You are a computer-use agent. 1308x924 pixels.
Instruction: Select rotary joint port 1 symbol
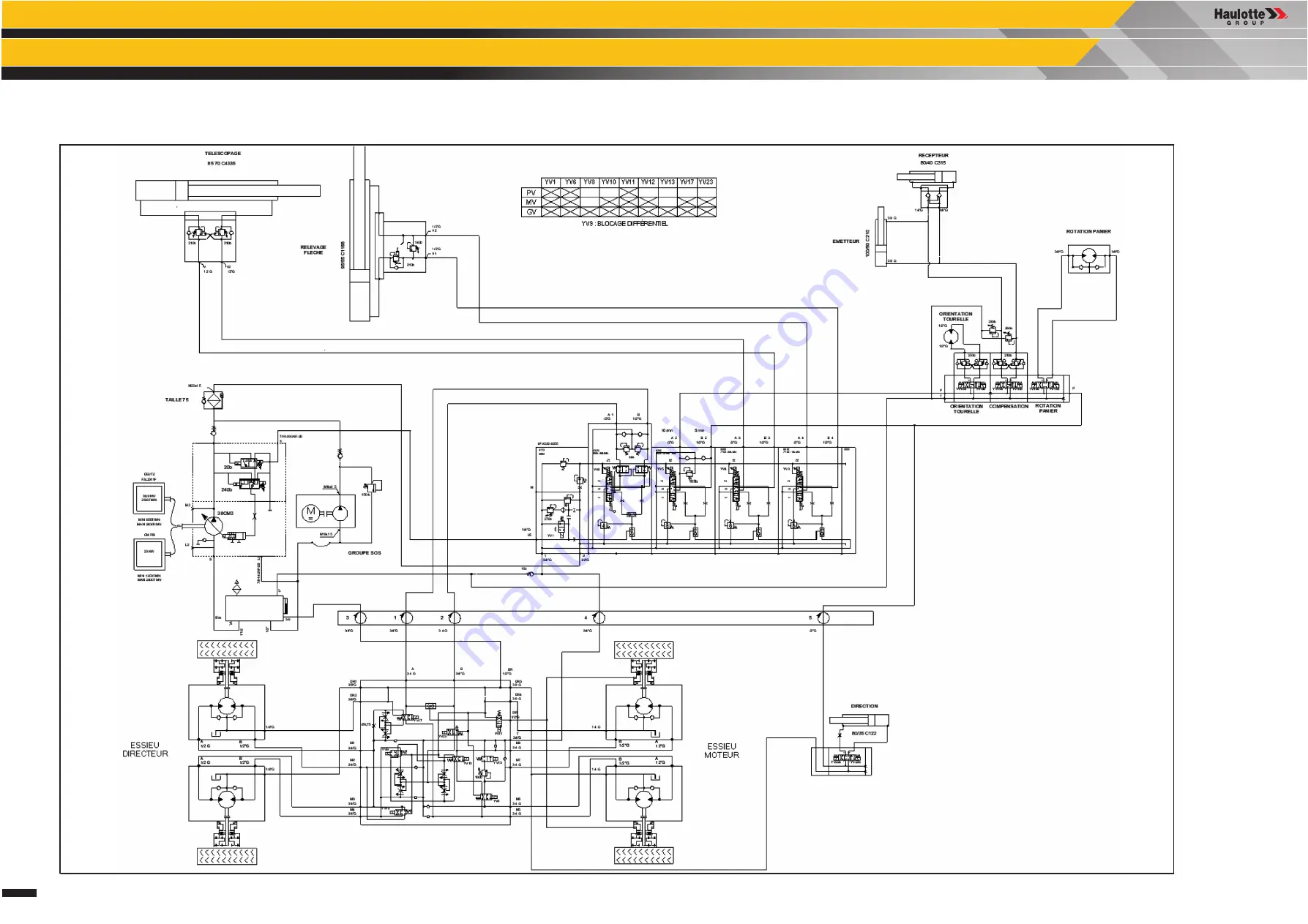pyautogui.click(x=406, y=617)
